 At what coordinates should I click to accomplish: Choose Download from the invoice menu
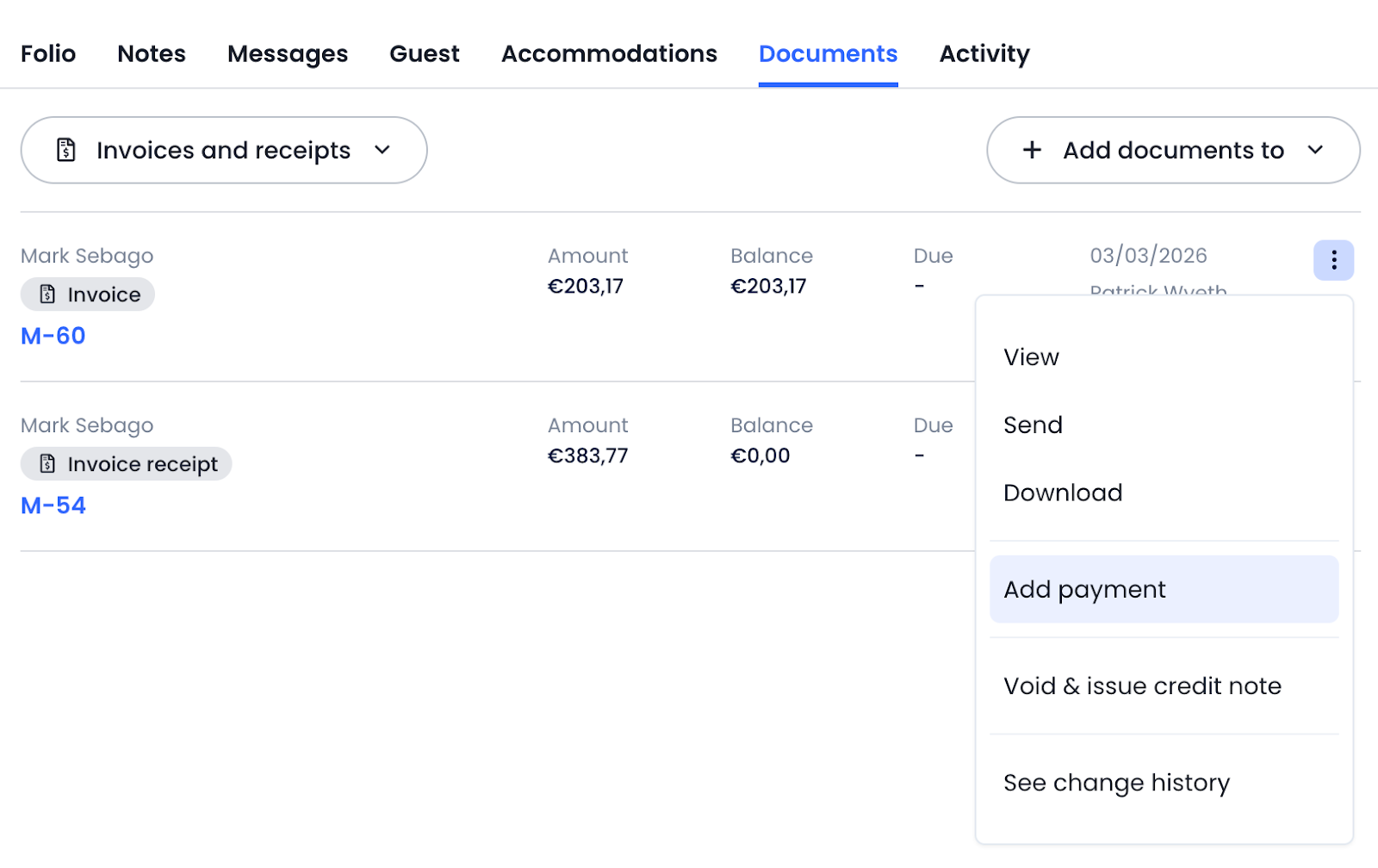[1063, 493]
